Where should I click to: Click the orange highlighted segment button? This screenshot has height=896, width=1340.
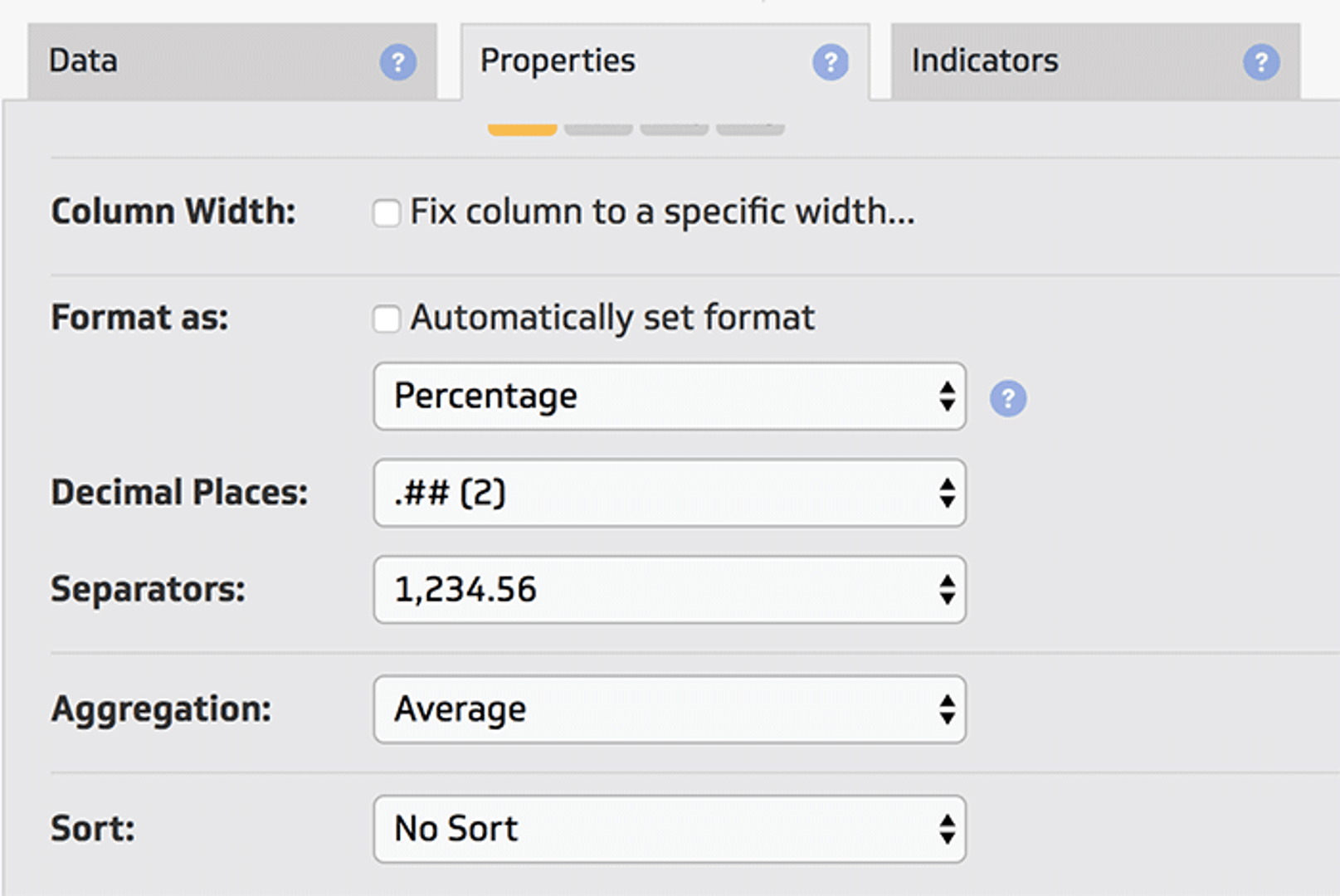pyautogui.click(x=522, y=129)
